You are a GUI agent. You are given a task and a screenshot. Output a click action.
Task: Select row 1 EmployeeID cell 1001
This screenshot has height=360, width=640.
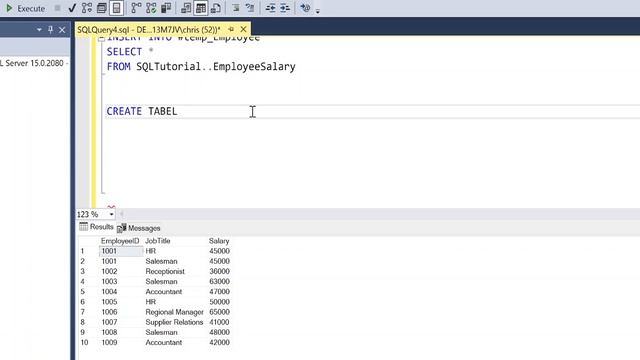pyautogui.click(x=121, y=251)
